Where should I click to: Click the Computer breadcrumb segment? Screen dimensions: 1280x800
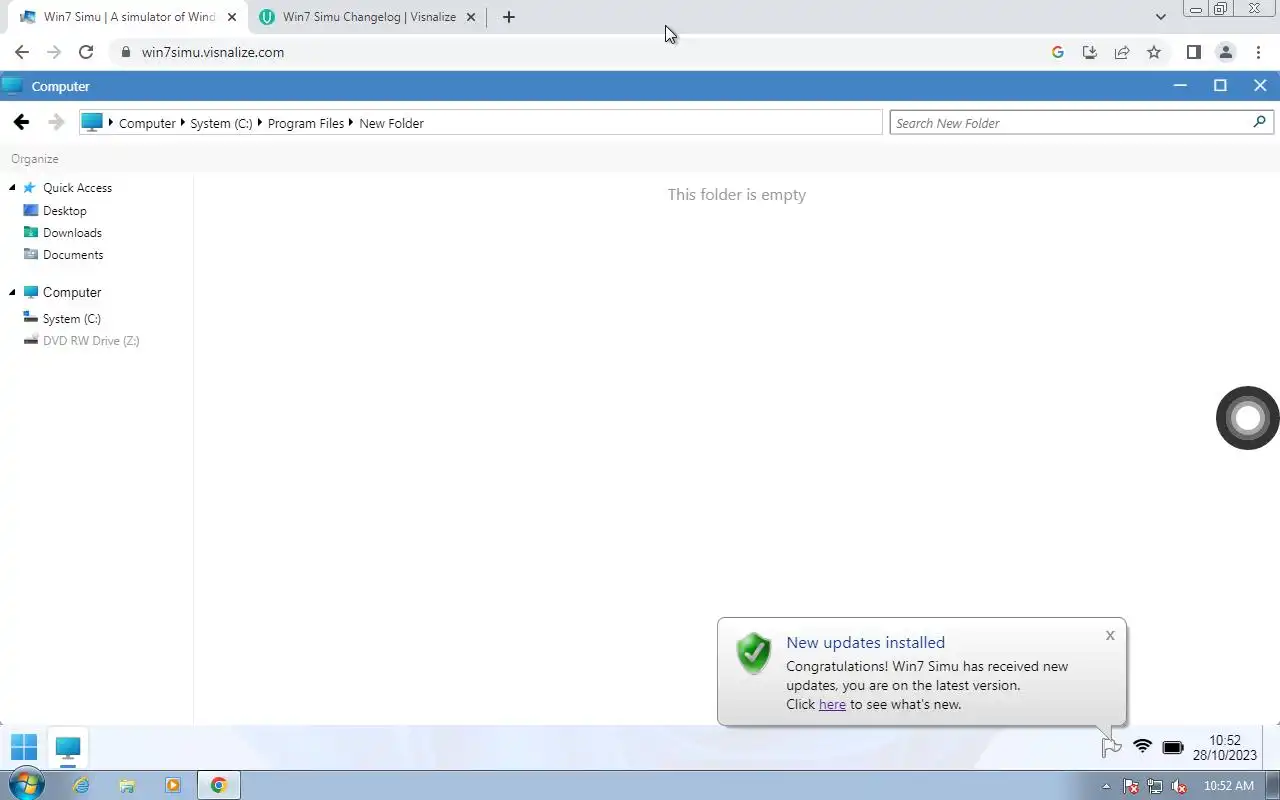[x=147, y=123]
